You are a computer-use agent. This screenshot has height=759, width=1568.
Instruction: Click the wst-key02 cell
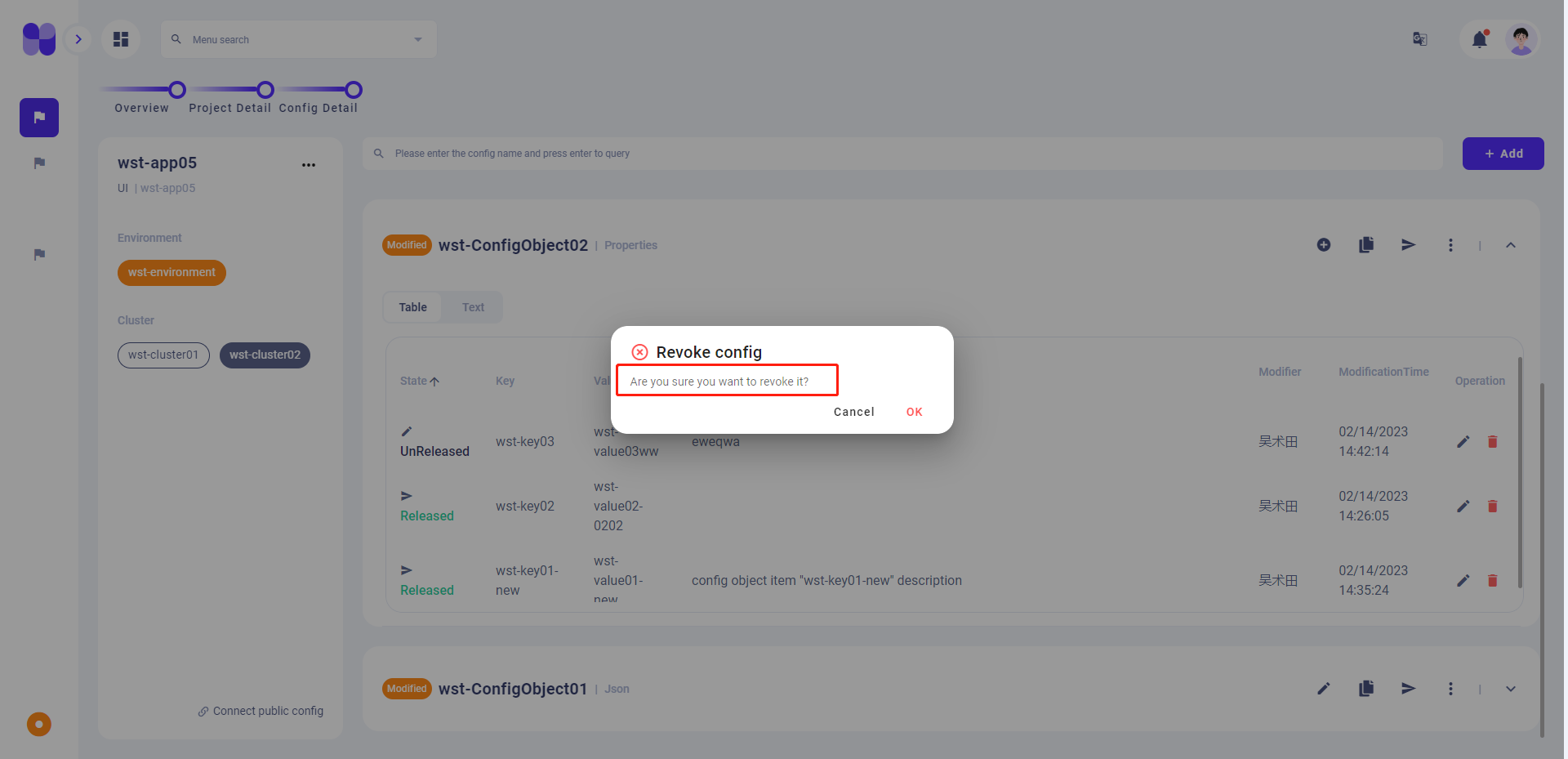coord(525,507)
